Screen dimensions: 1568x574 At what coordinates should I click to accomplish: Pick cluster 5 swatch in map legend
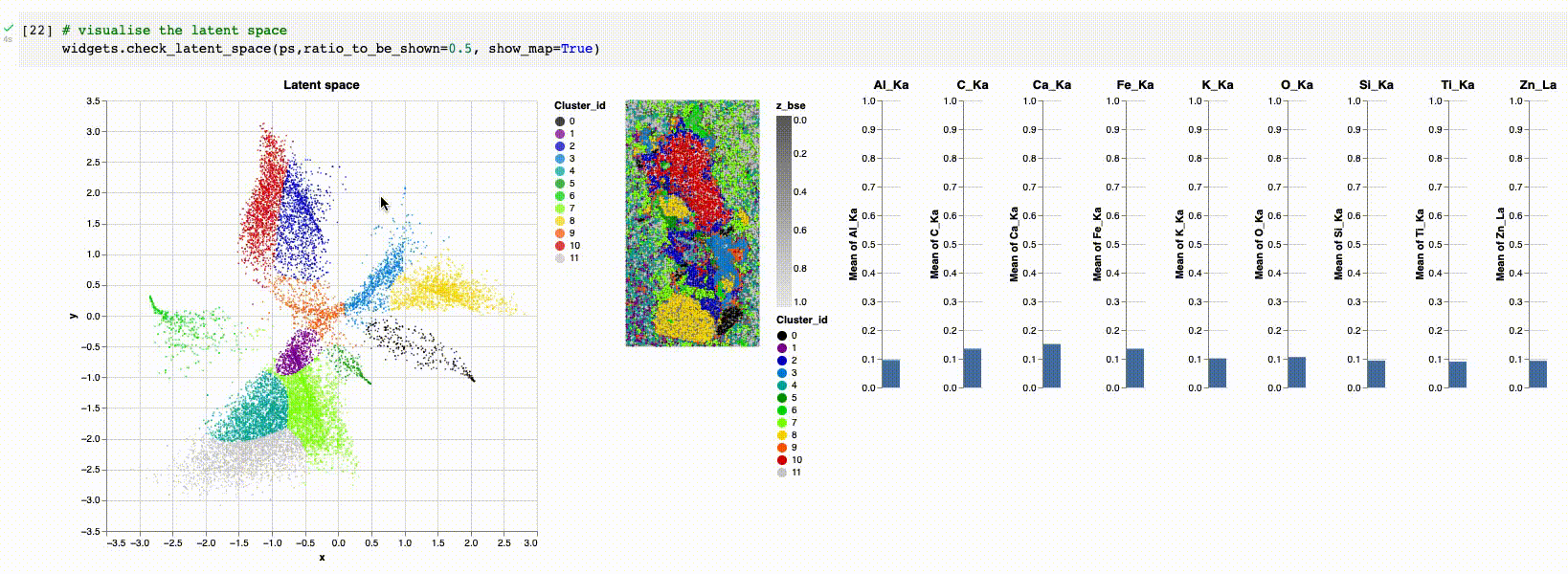(782, 398)
